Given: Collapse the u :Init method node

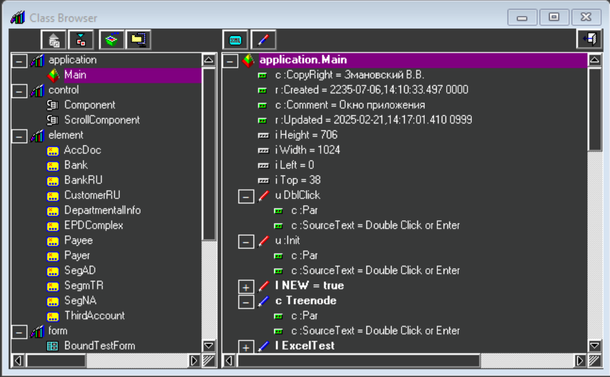Looking at the screenshot, I should (246, 242).
